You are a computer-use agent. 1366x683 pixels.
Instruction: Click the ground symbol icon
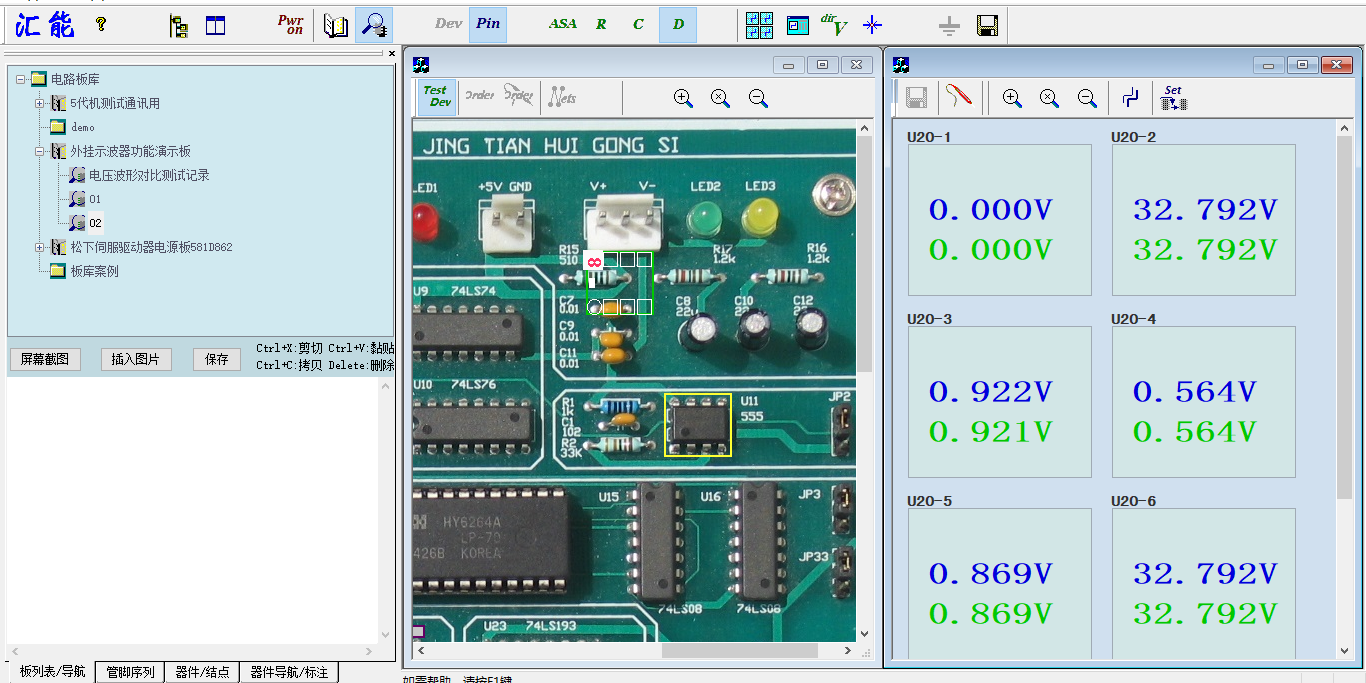click(949, 27)
